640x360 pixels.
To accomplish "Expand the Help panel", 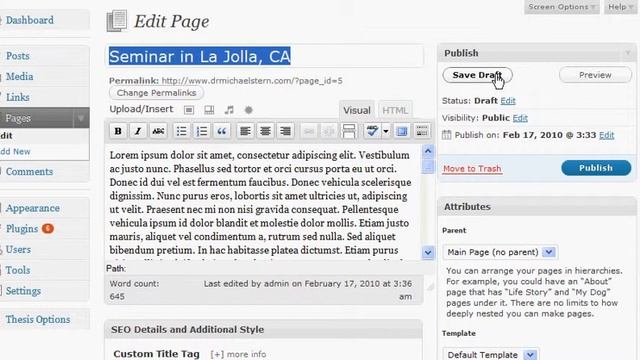I will [x=620, y=7].
